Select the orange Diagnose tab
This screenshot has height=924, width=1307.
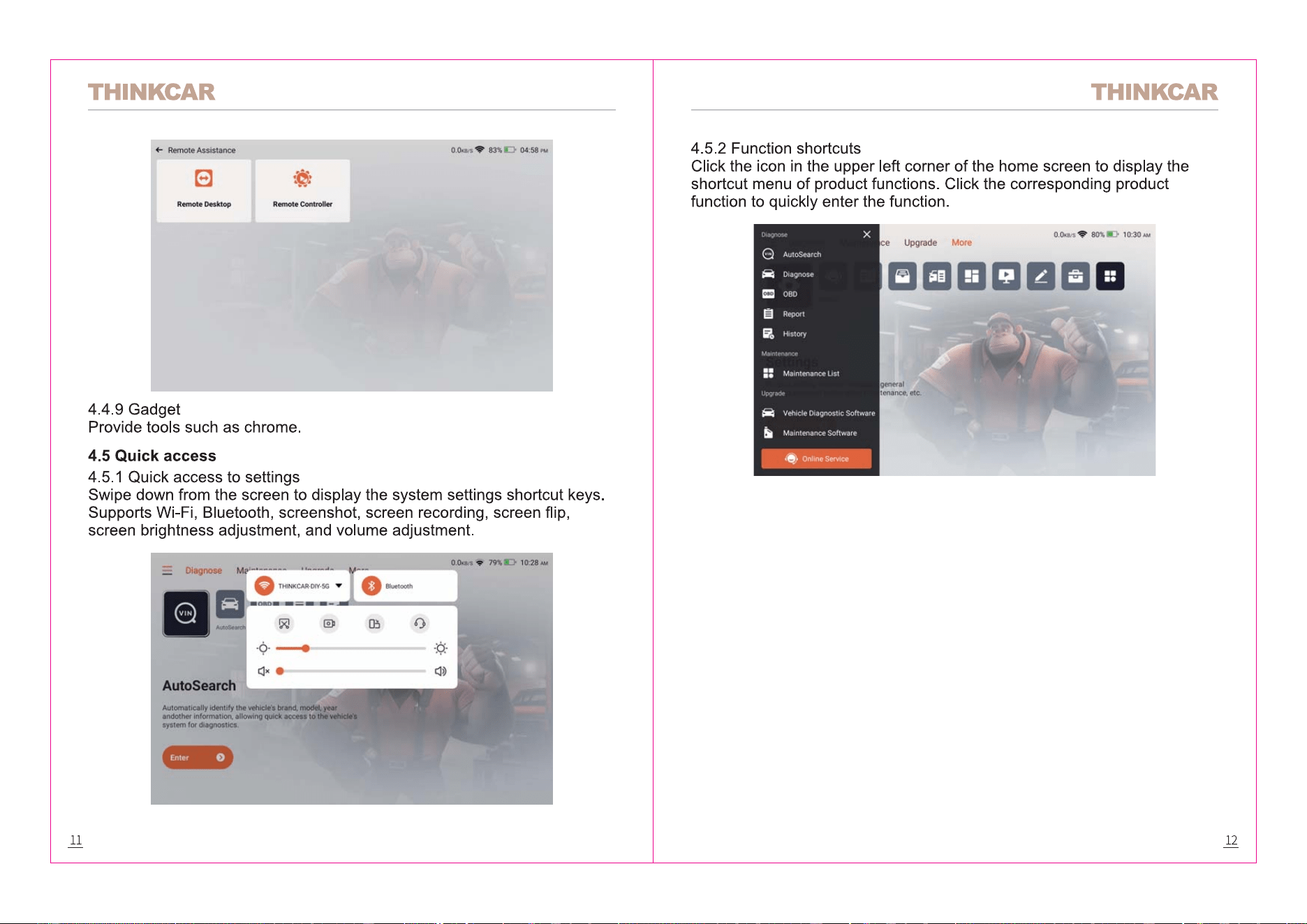coord(204,570)
